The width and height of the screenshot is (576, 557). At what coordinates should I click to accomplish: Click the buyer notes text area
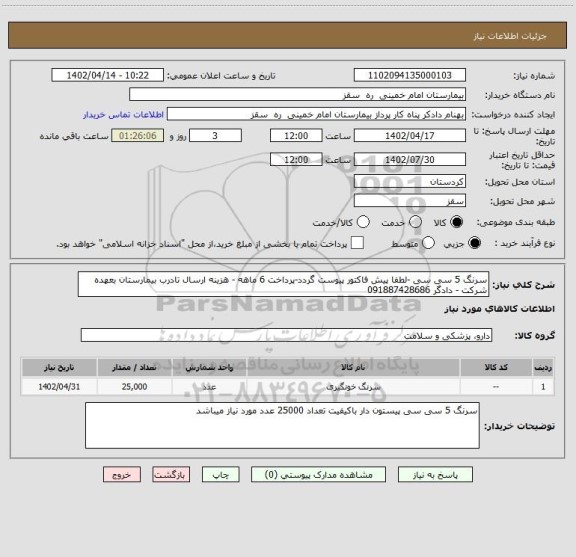point(282,425)
